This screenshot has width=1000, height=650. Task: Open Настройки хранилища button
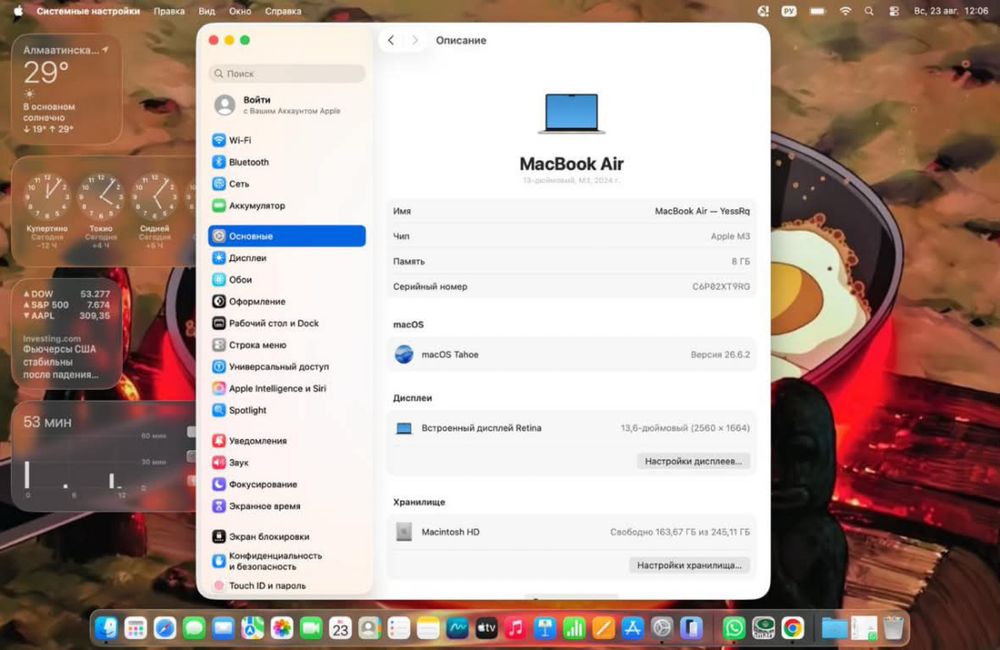(689, 565)
